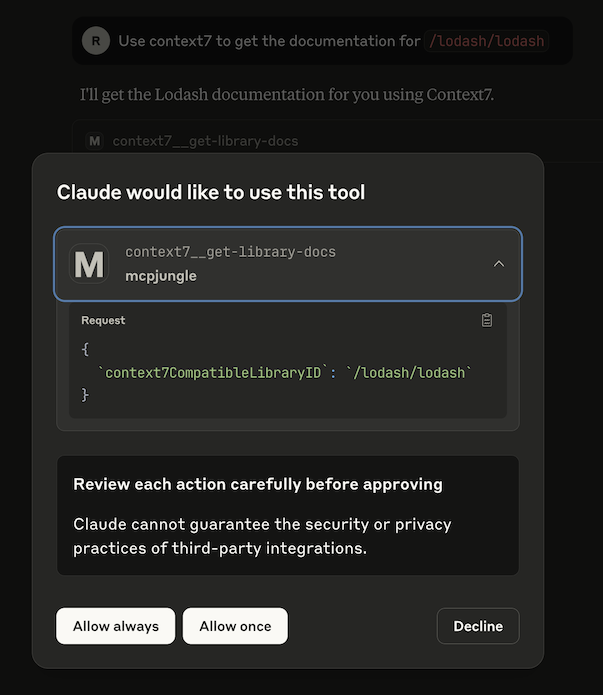Decline the tool request
Viewport: 603px width, 695px height.
coord(478,626)
